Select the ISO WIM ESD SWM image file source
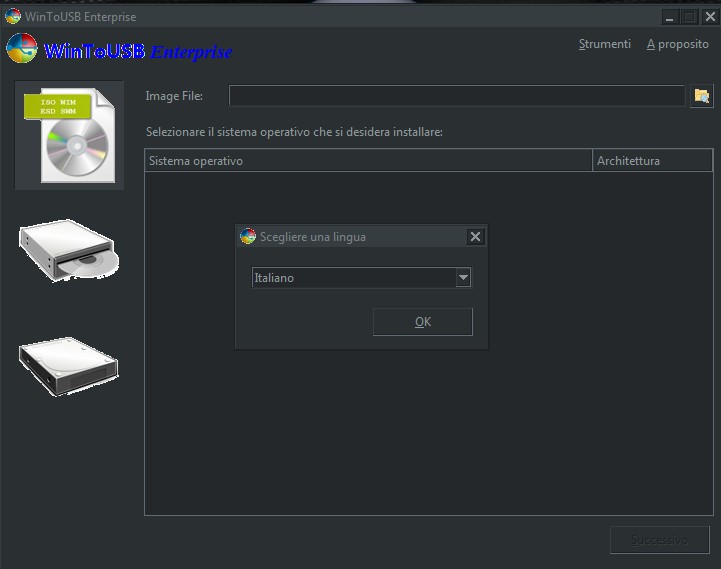The image size is (721, 569). (69, 135)
